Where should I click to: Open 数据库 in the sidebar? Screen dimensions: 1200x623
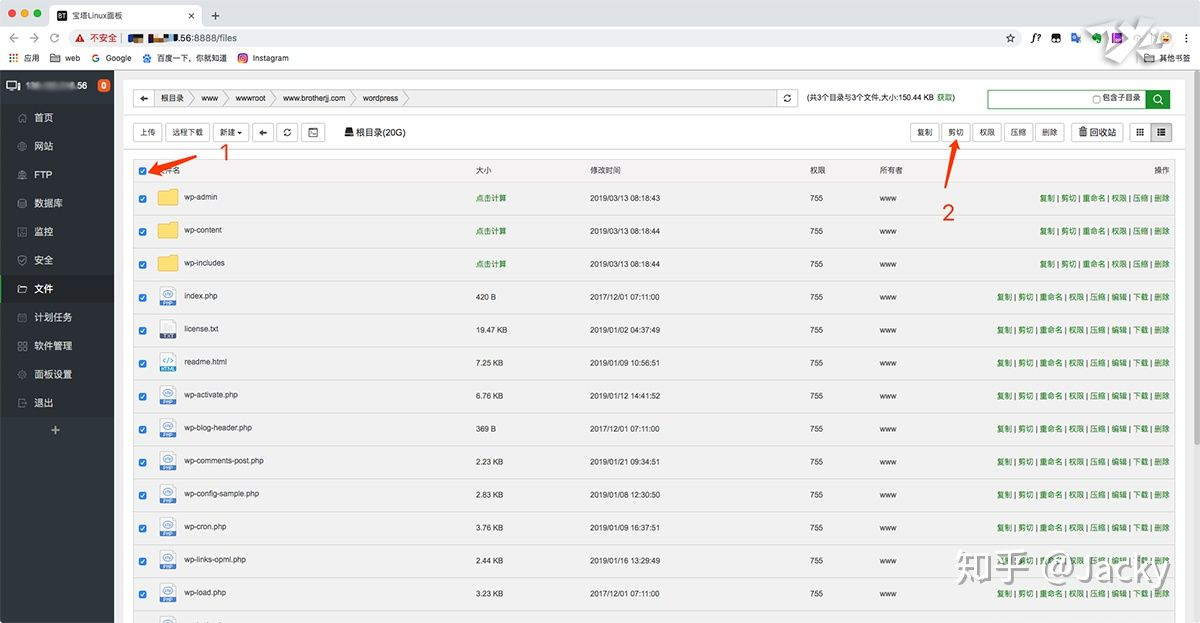pos(48,203)
